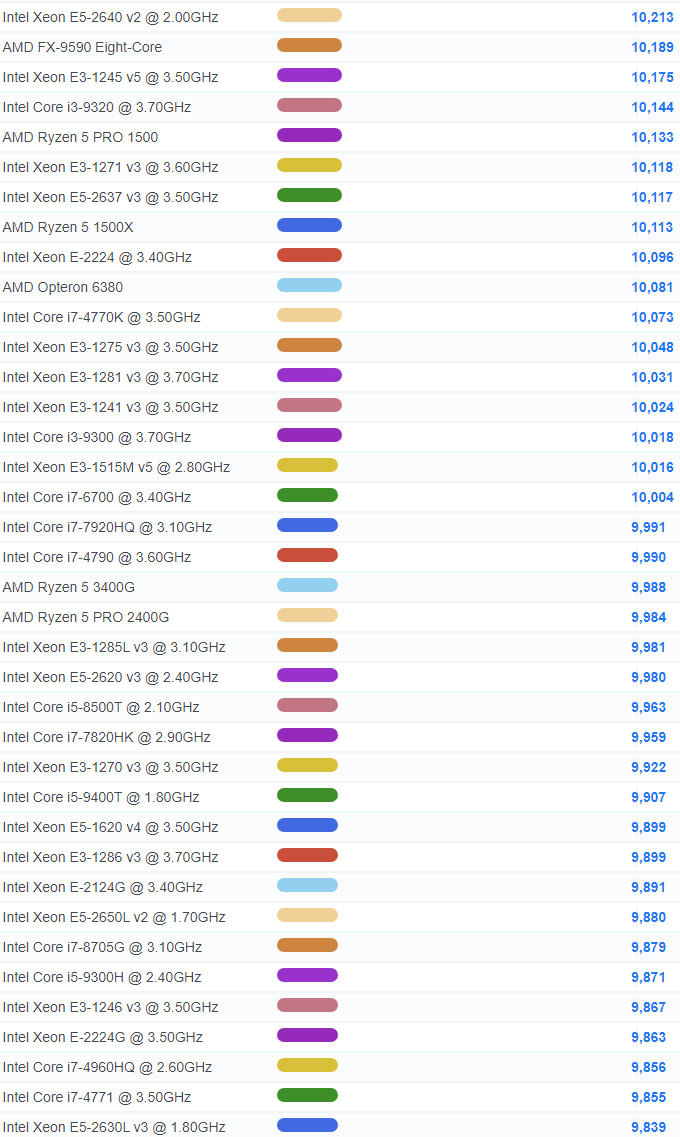The image size is (680, 1137).
Task: Open the AMD Ryzen 5 1500X link
Action: click(67, 227)
